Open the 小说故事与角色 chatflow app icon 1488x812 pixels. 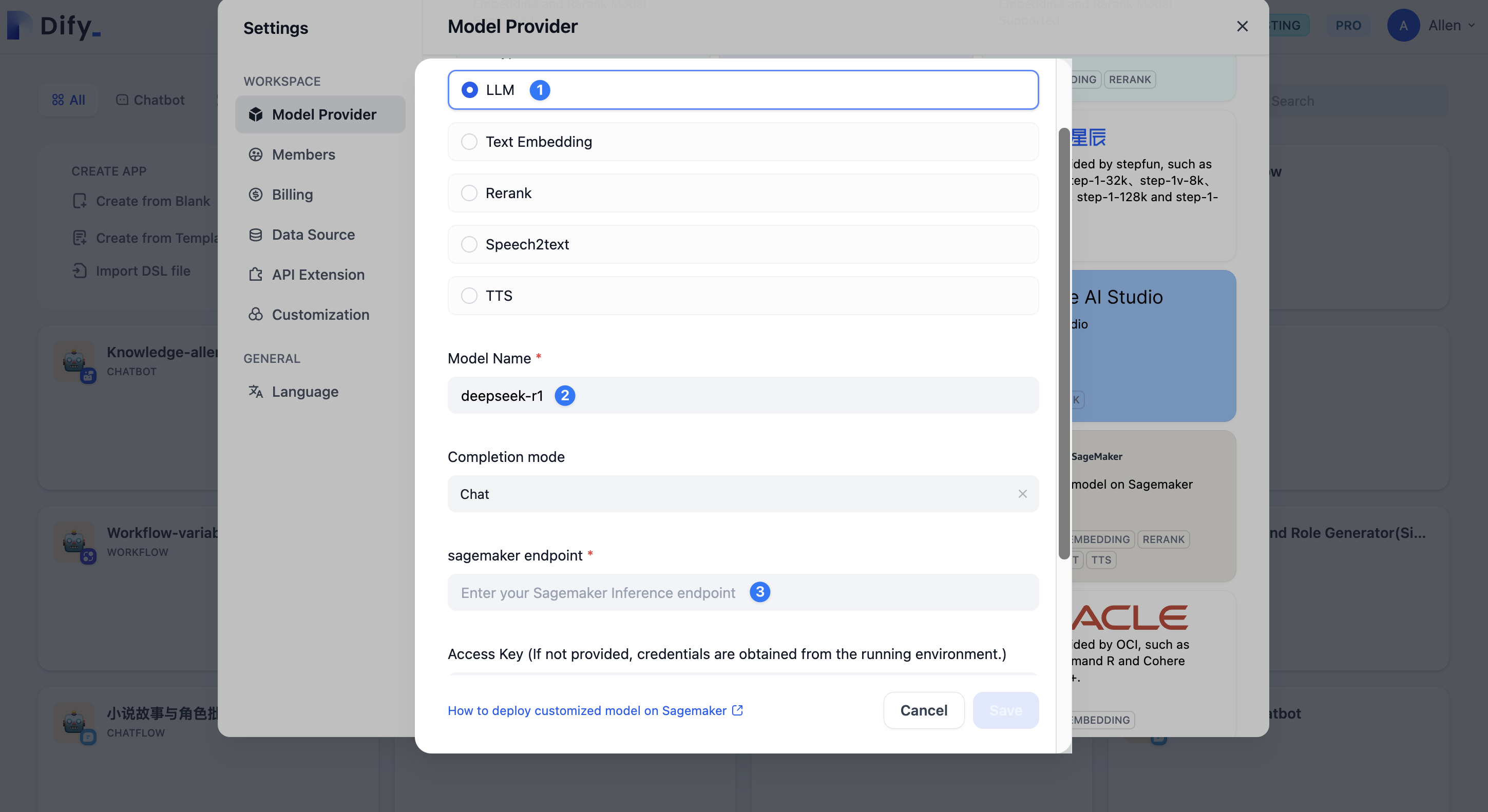[x=74, y=723]
